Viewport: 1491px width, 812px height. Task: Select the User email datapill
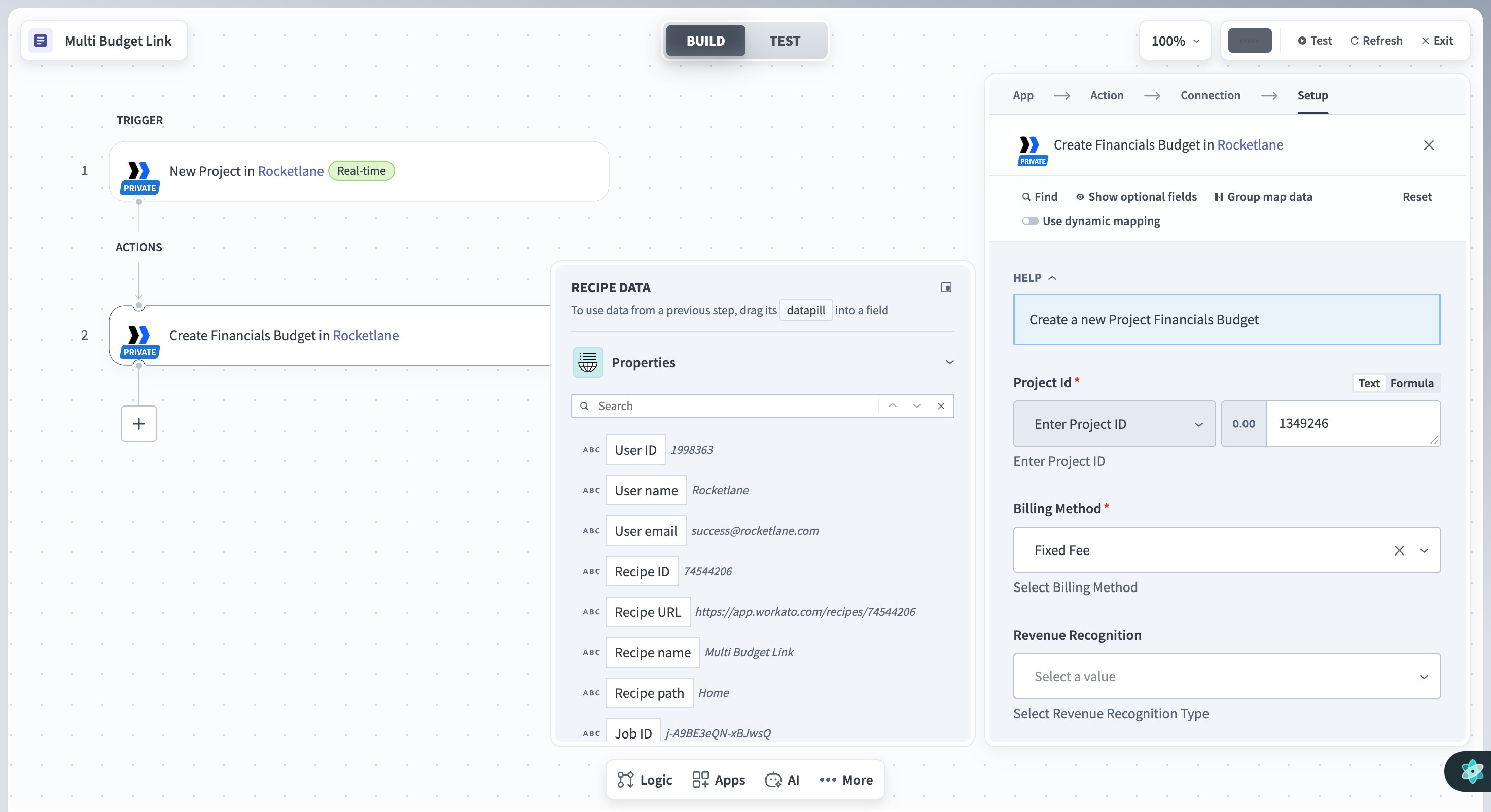click(646, 530)
